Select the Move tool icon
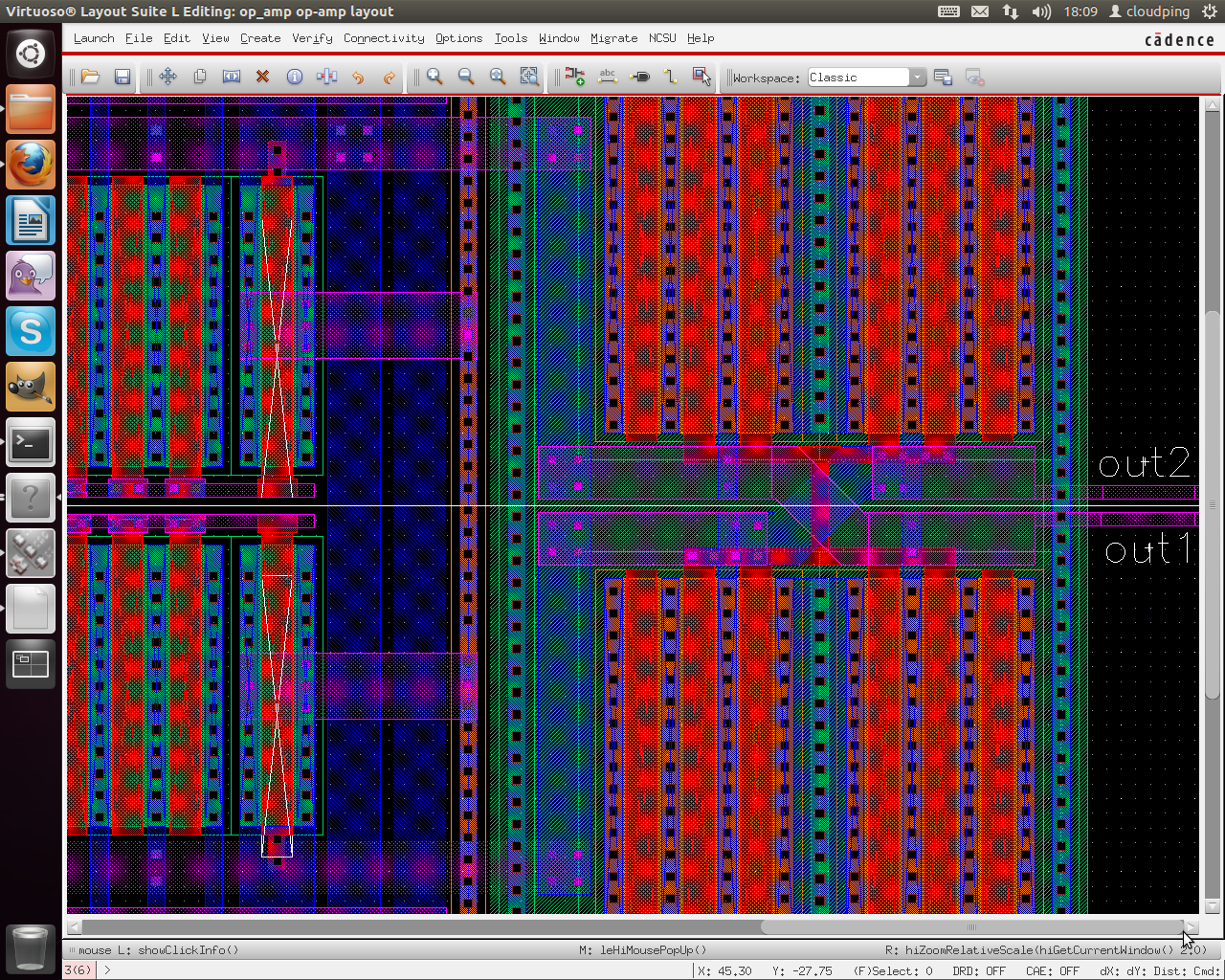This screenshot has width=1225, height=980. pos(168,77)
